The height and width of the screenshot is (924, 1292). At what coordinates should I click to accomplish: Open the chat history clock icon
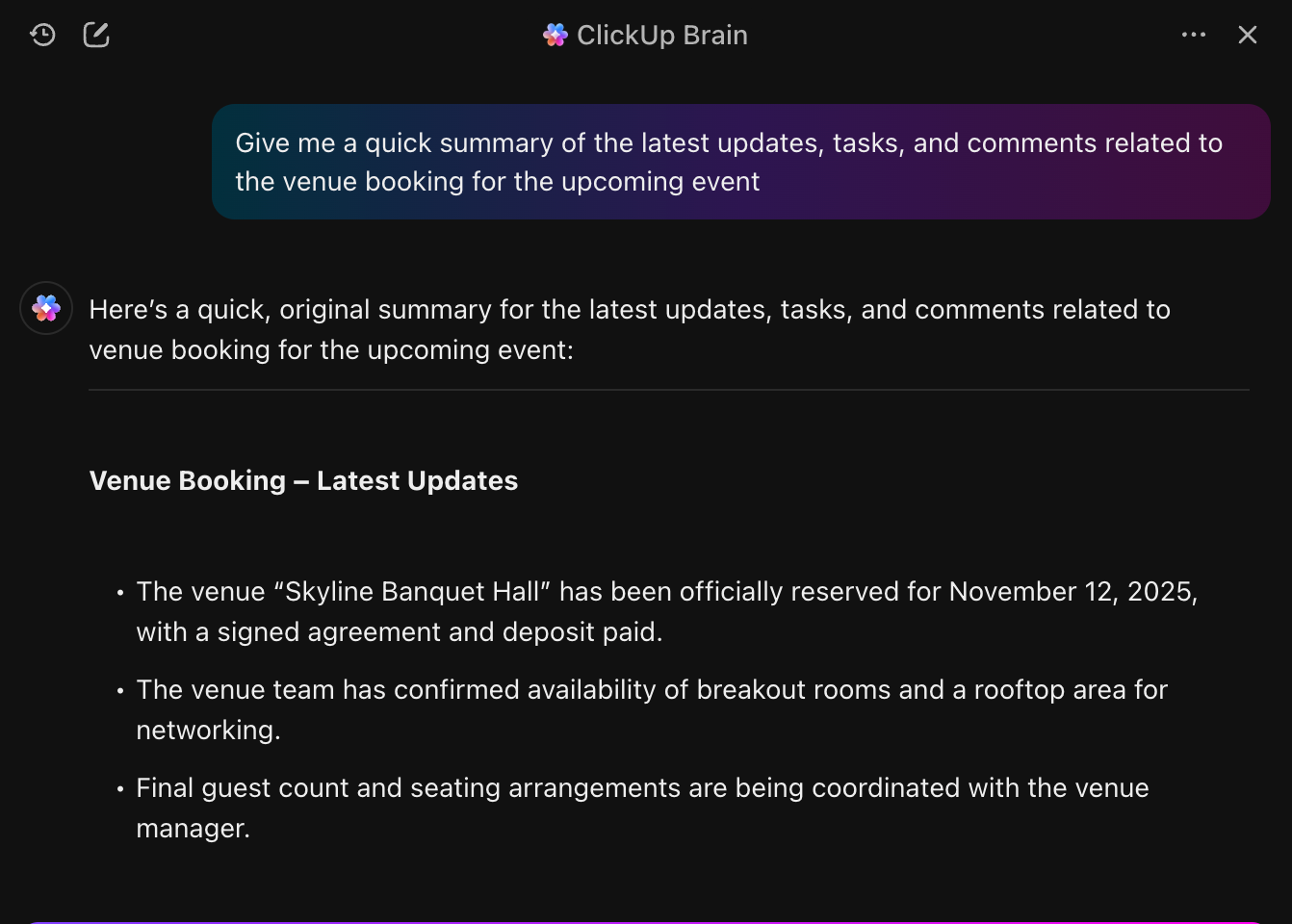[43, 36]
